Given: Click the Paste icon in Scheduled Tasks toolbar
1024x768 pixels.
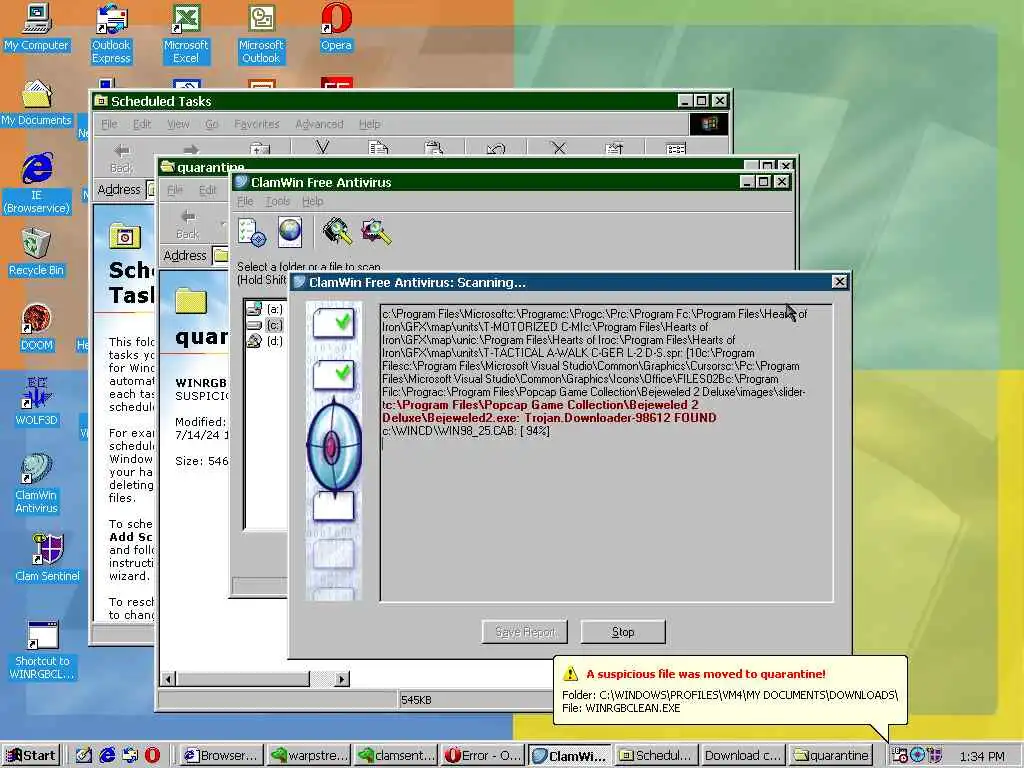Looking at the screenshot, I should coord(434,149).
